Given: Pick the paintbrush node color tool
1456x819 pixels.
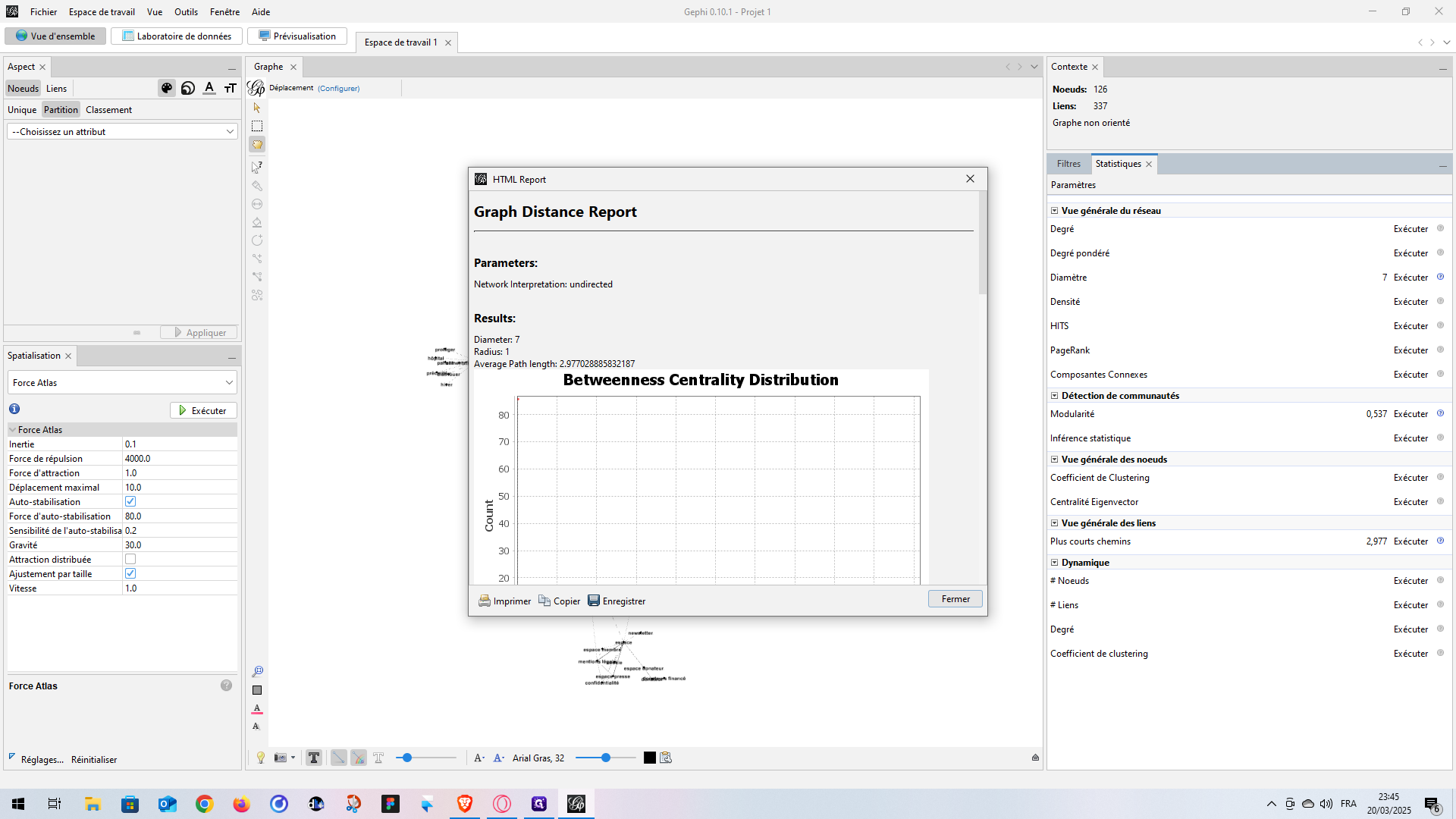Looking at the screenshot, I should pyautogui.click(x=257, y=186).
